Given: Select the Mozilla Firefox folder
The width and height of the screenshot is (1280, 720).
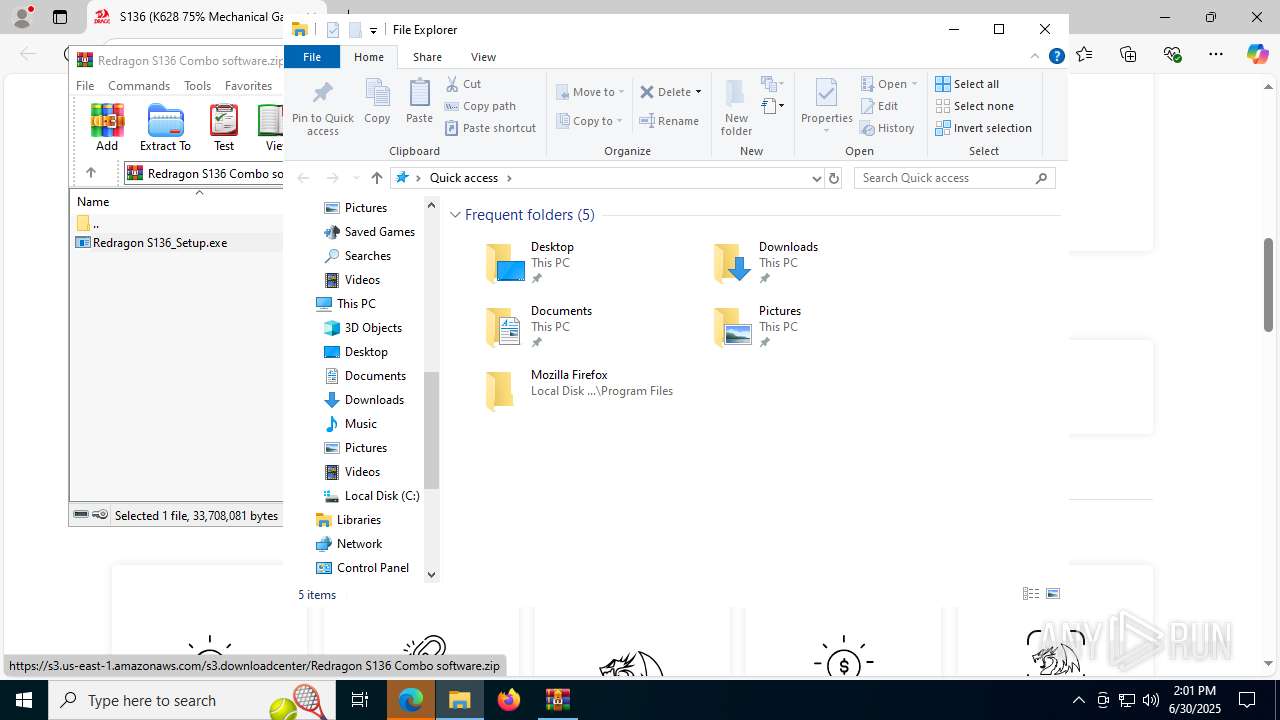Looking at the screenshot, I should coord(579,390).
